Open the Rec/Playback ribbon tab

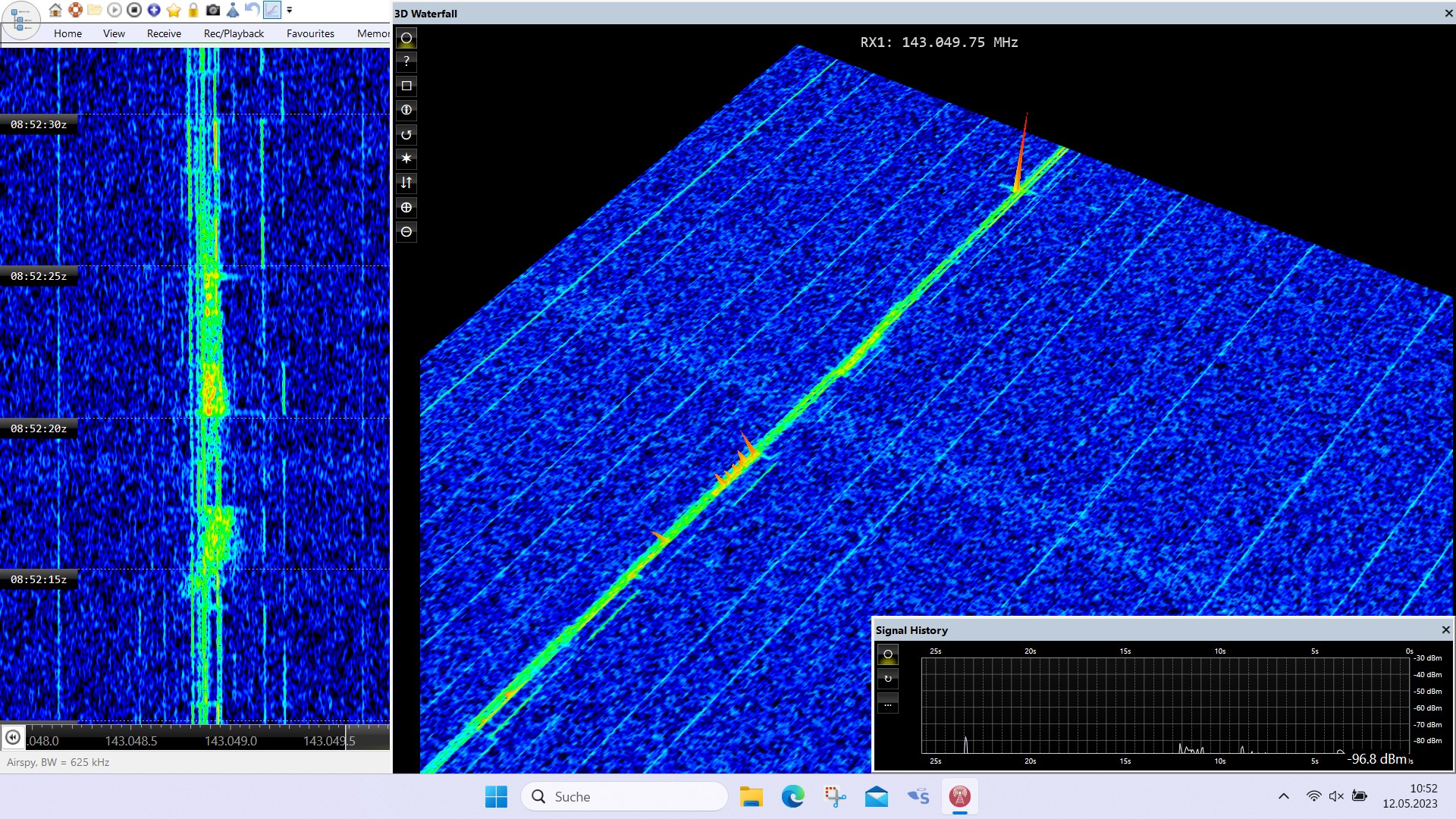pos(234,33)
